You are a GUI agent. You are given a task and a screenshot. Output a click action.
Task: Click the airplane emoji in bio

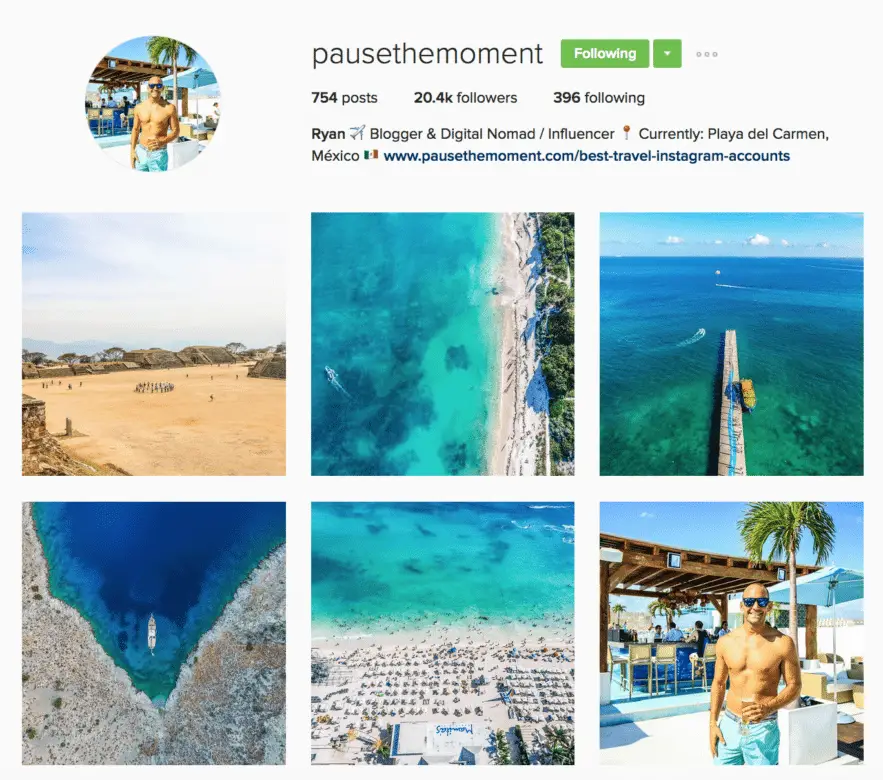[x=357, y=133]
